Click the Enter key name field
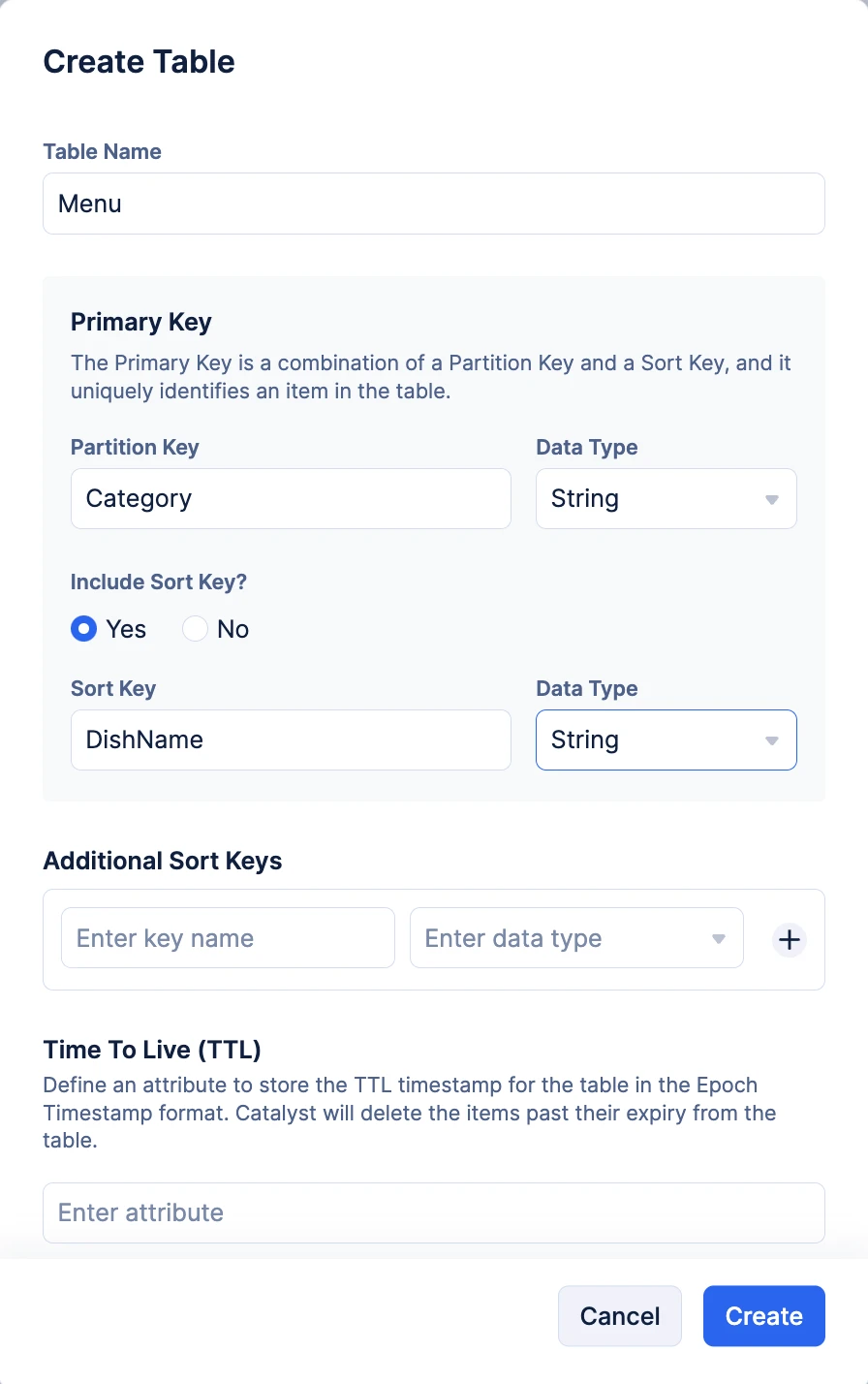The width and height of the screenshot is (868, 1384). (228, 938)
